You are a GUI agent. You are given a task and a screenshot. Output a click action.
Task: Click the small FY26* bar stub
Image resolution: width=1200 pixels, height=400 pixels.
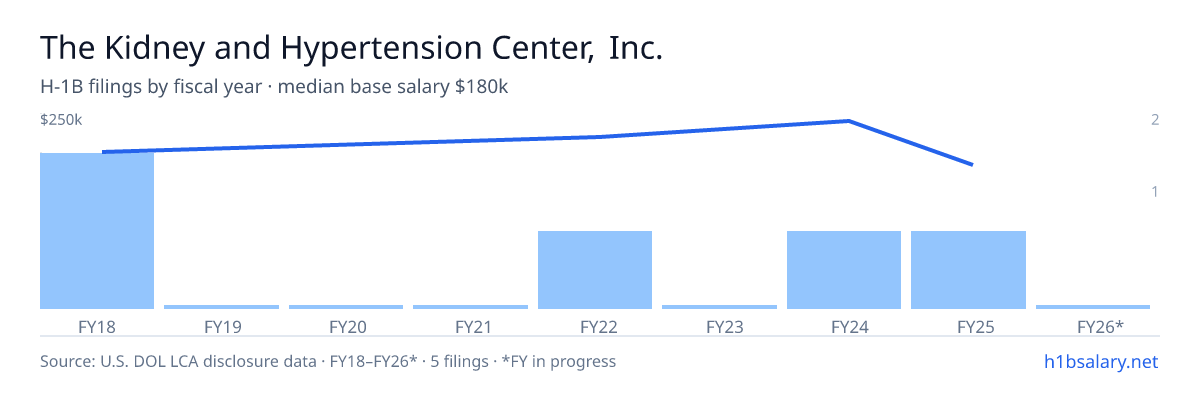pyautogui.click(x=1093, y=307)
